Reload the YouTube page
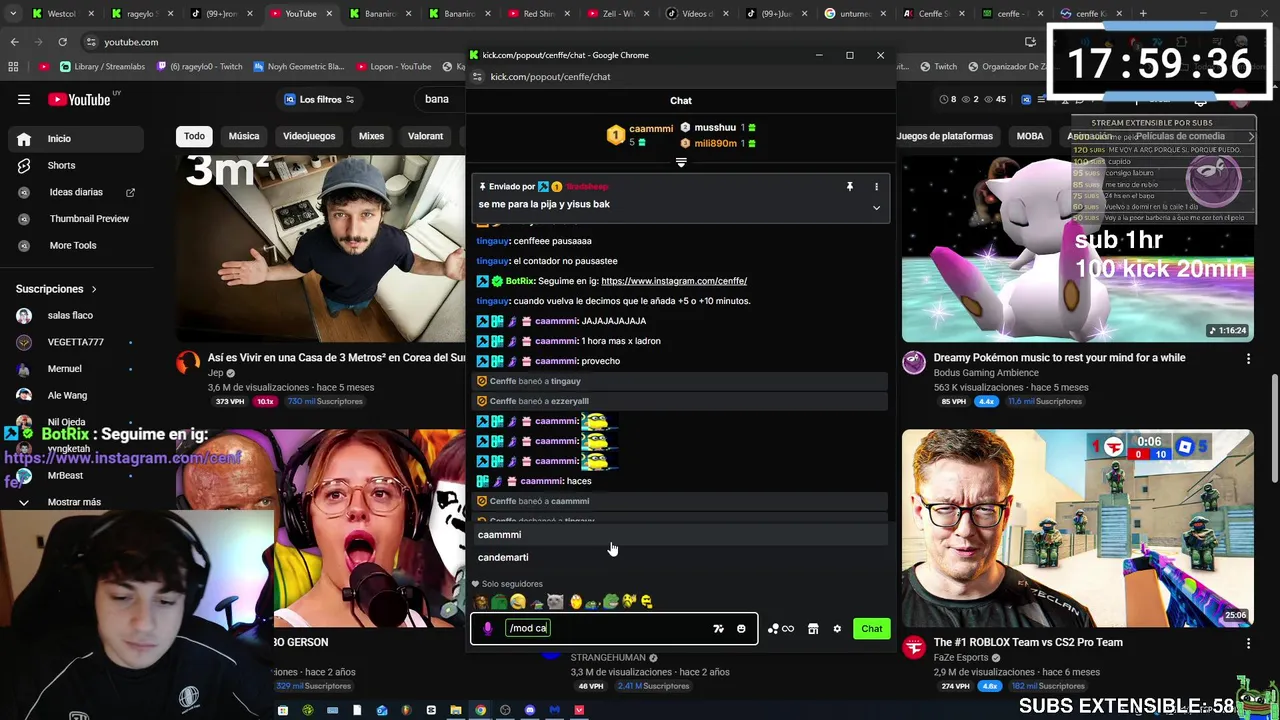The width and height of the screenshot is (1280, 720). click(62, 42)
